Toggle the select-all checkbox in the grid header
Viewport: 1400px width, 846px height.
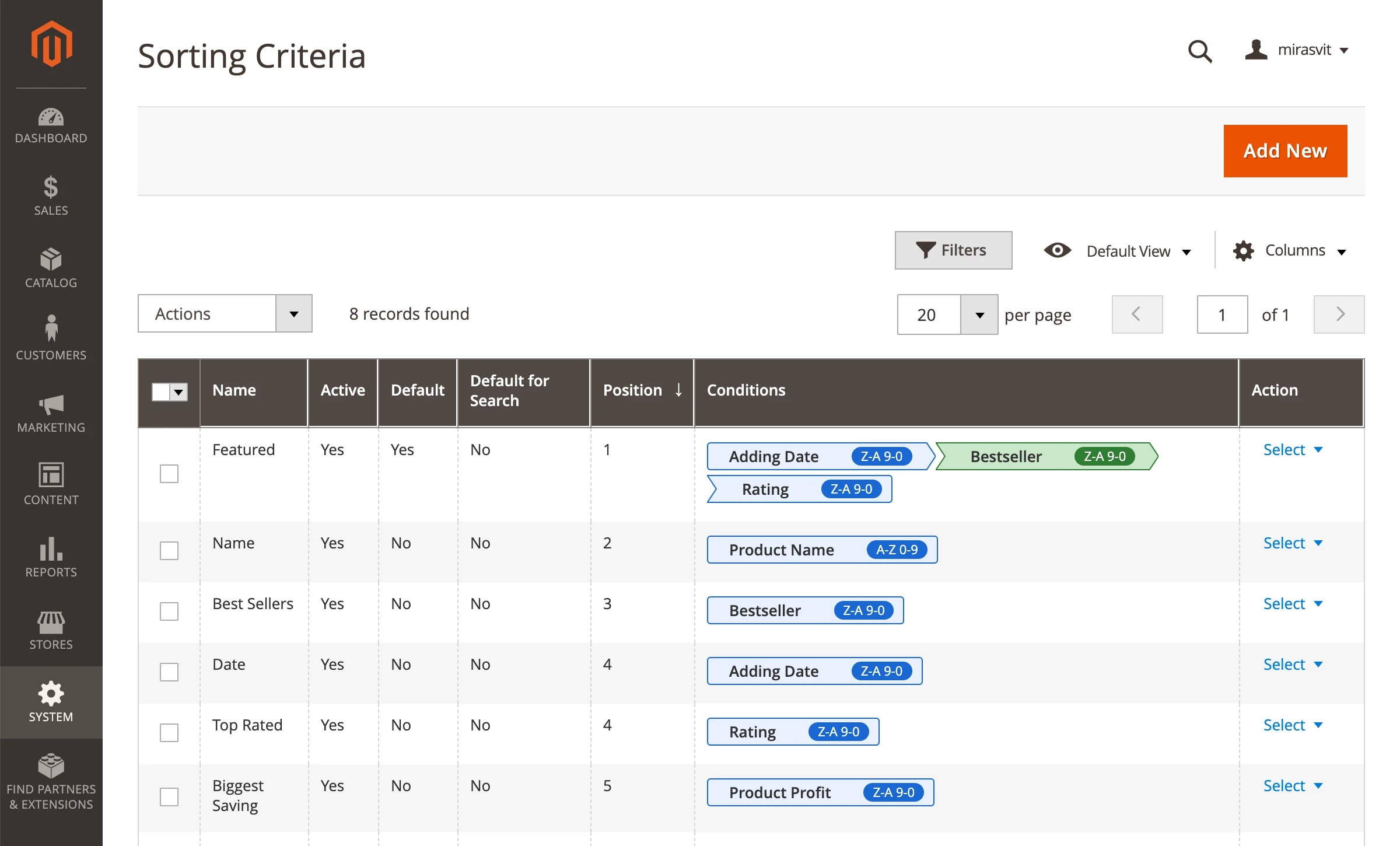pyautogui.click(x=163, y=392)
